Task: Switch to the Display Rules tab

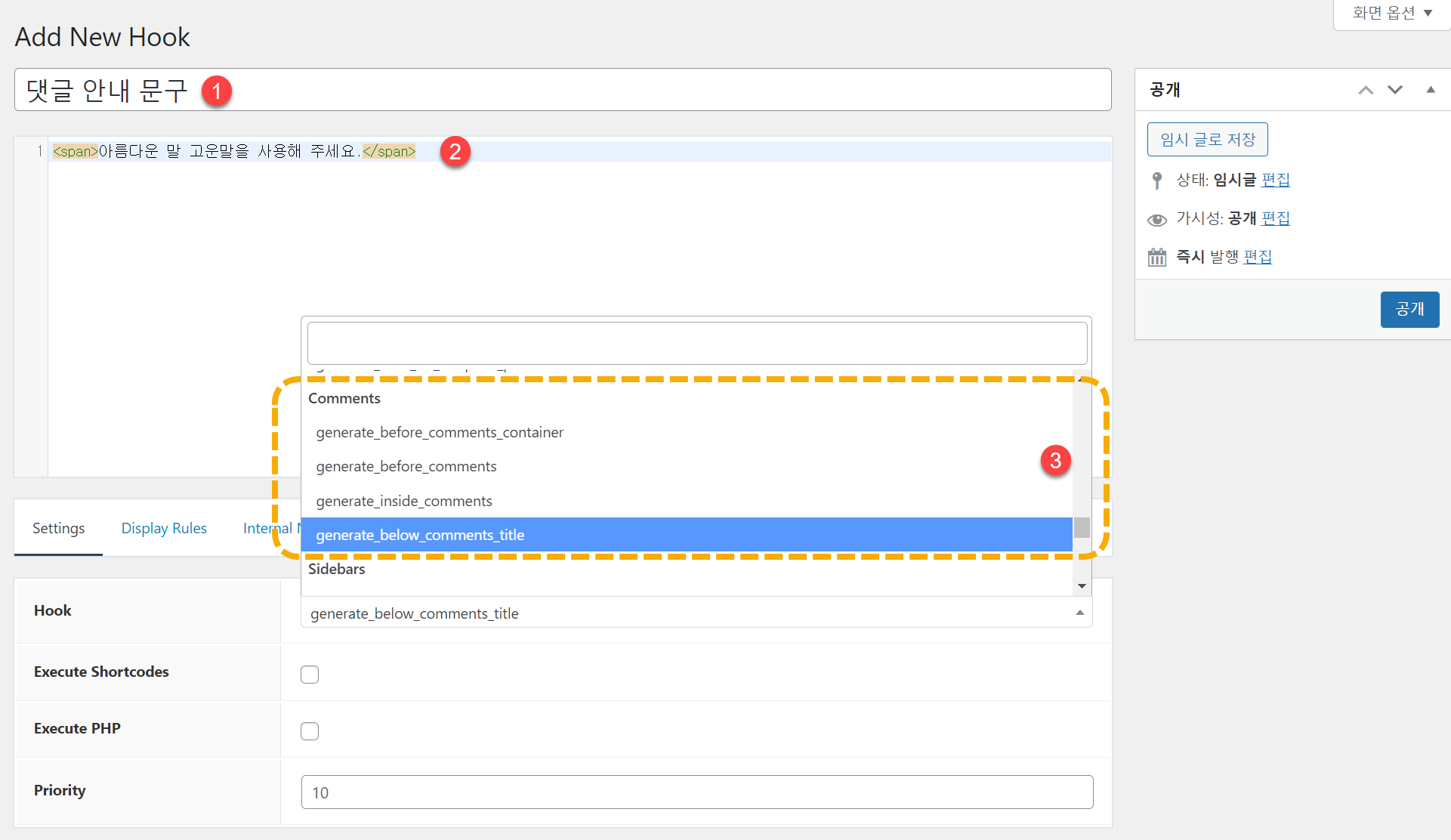Action: click(x=164, y=528)
